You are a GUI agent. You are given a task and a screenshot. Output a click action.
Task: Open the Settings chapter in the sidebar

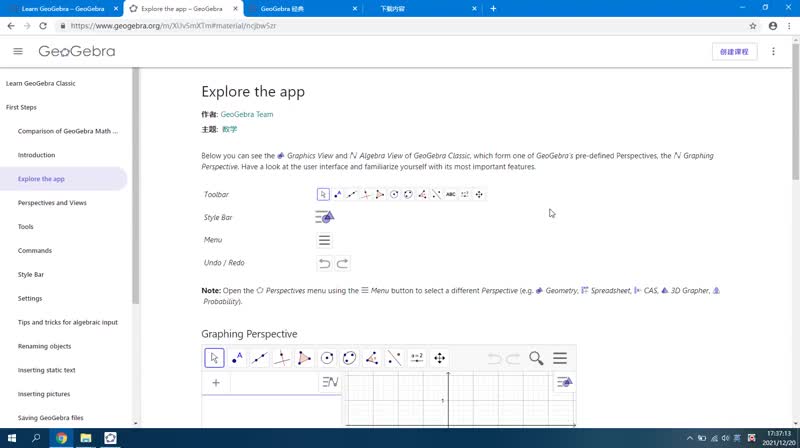[x=30, y=298]
